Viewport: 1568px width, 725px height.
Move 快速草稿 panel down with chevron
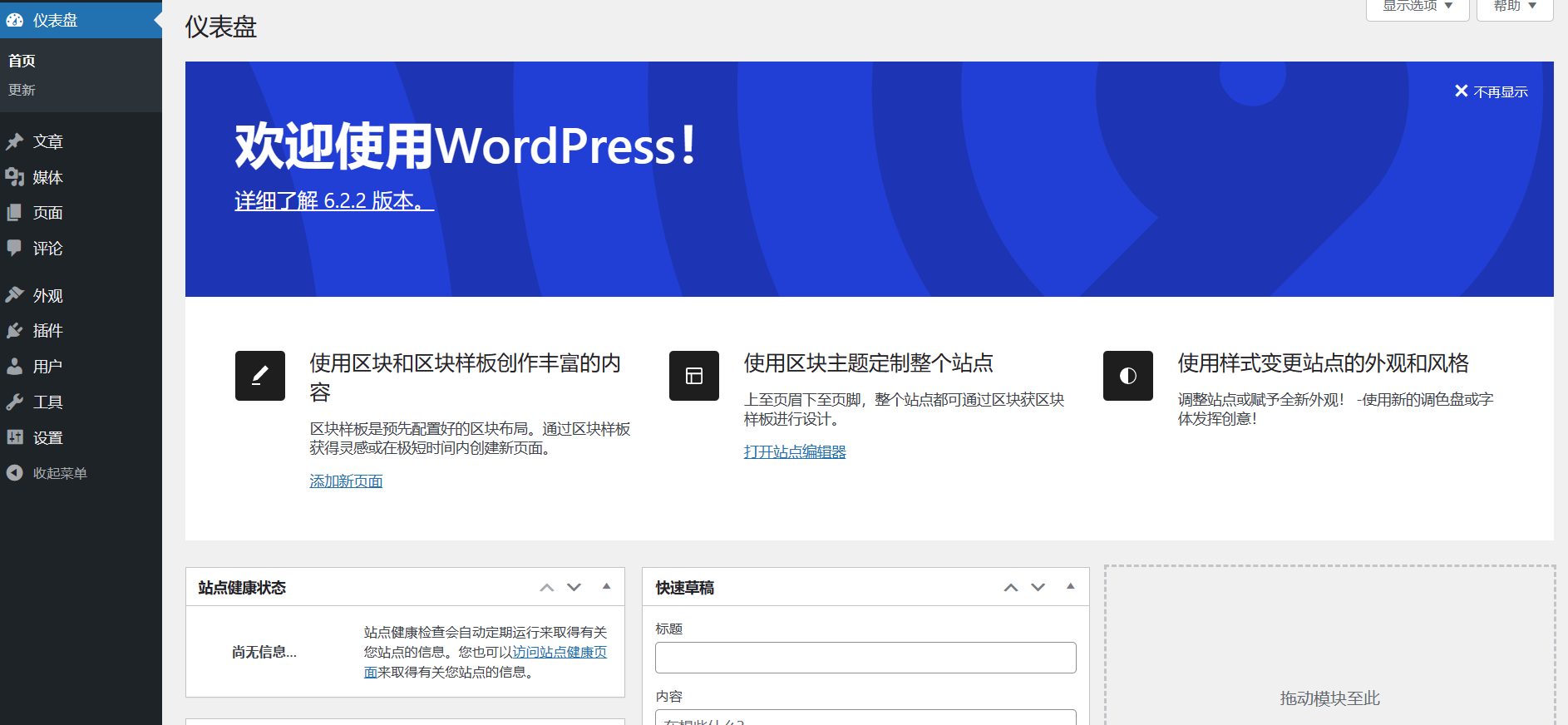click(x=1038, y=587)
